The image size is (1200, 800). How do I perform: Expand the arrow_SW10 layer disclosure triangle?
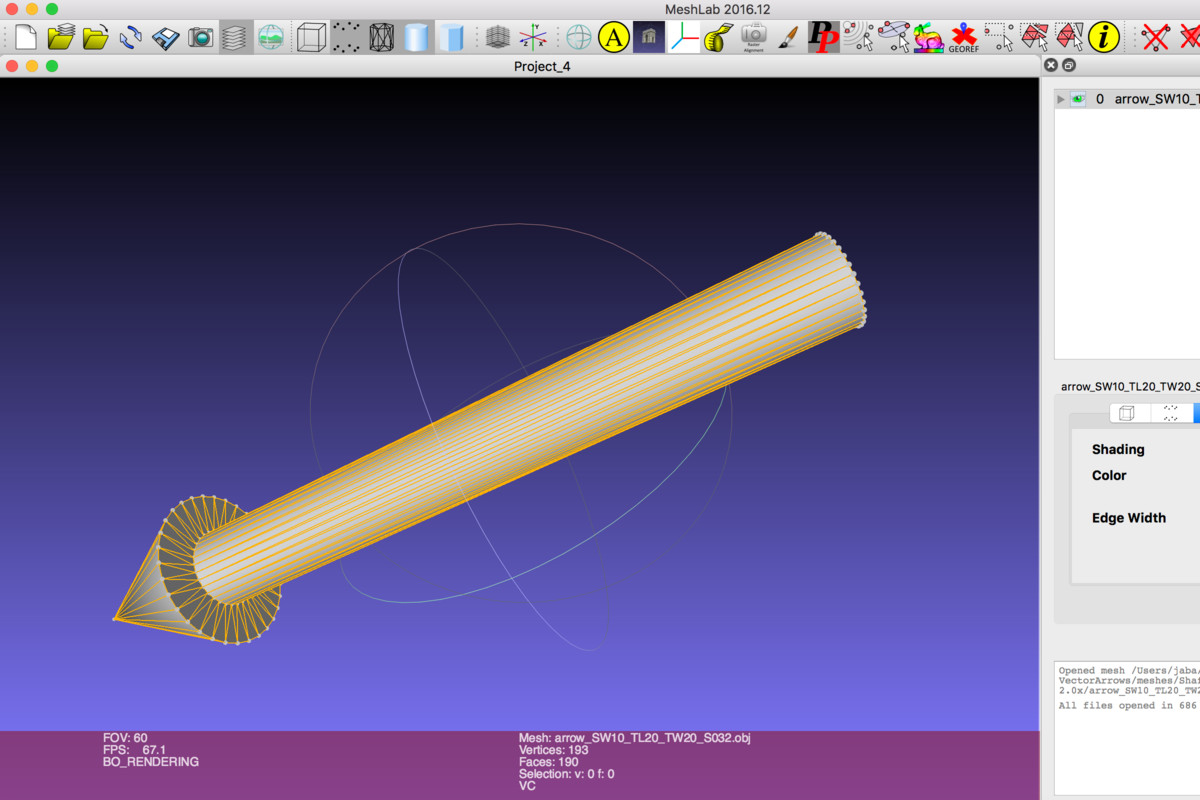pyautogui.click(x=1061, y=99)
